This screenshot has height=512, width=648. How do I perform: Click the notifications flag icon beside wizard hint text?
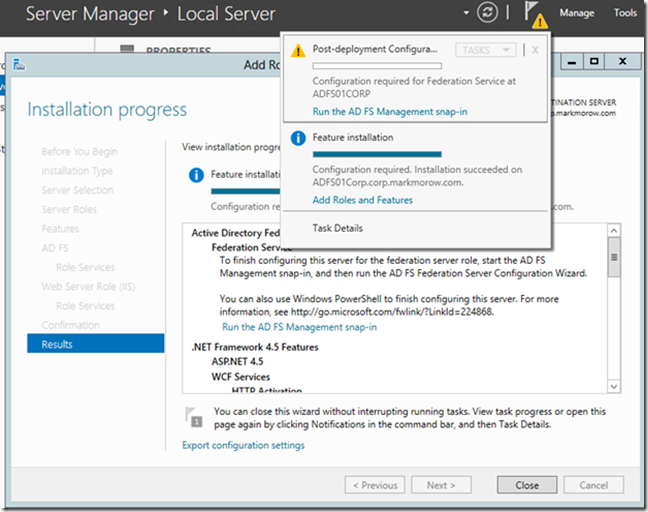194,417
